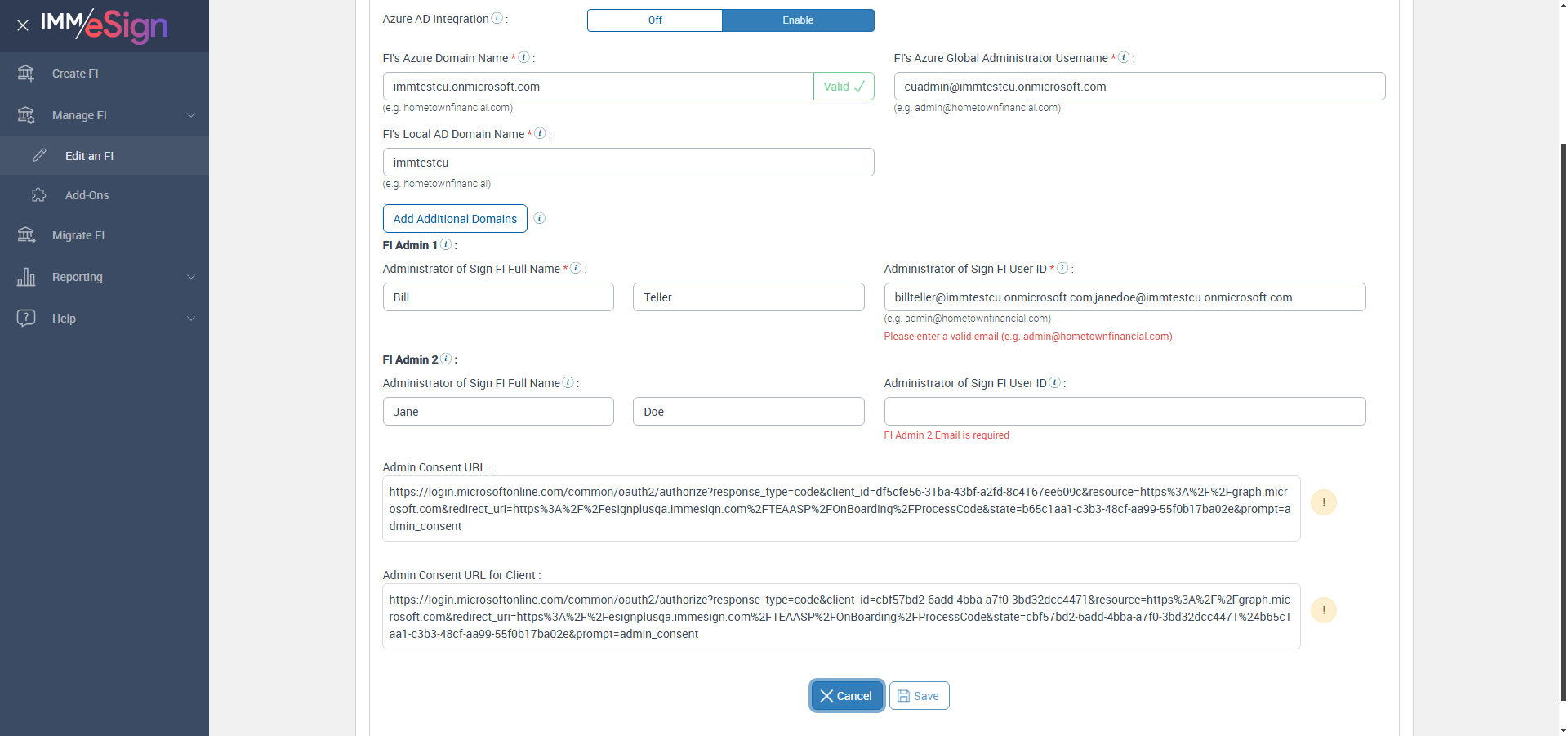Screen dimensions: 1568x736
Task: Close the sidebar with the X icon
Action: pyautogui.click(x=23, y=25)
